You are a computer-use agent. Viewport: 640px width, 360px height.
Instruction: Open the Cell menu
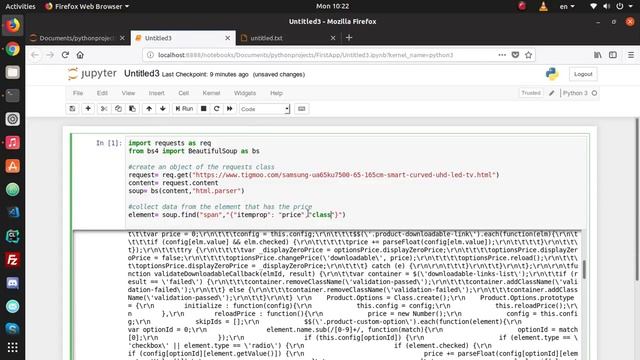184,93
